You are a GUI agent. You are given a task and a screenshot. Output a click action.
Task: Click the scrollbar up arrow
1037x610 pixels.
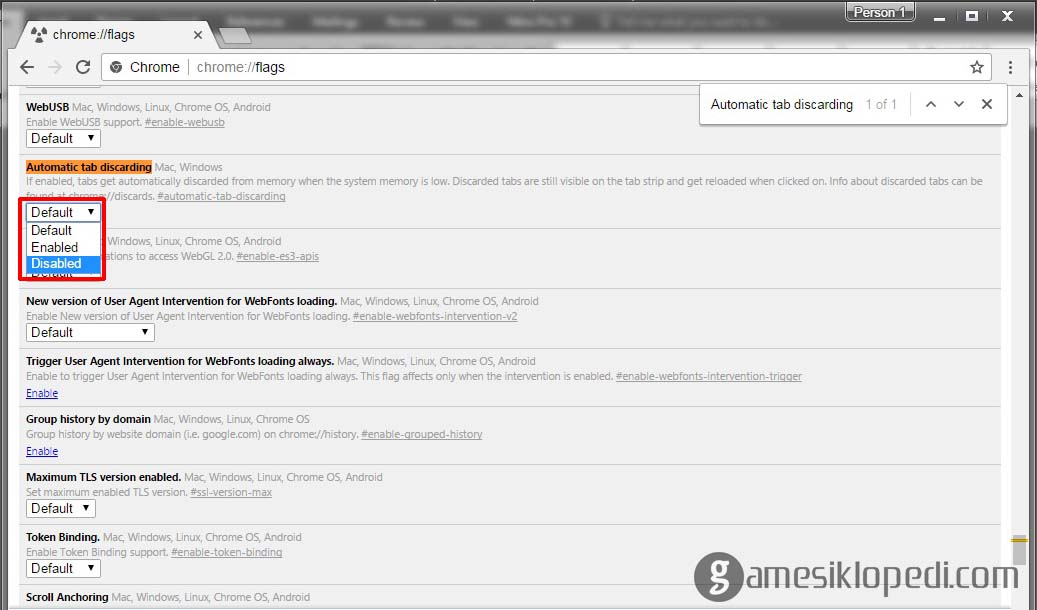pyautogui.click(x=1019, y=95)
